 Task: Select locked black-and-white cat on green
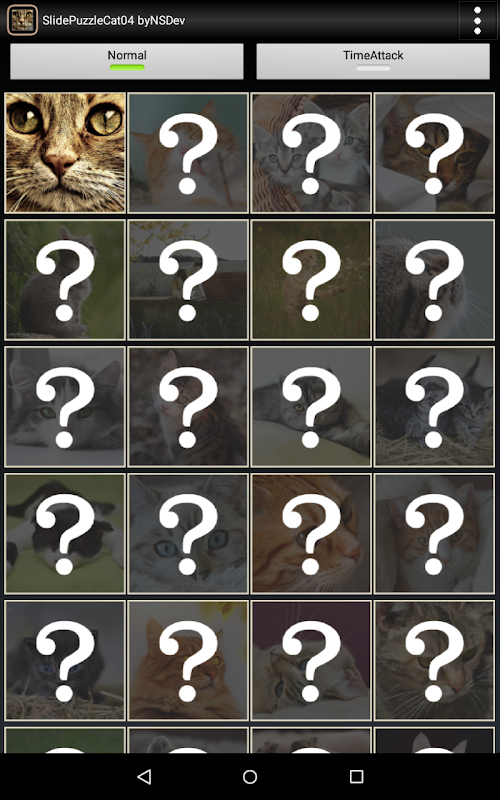(65, 534)
